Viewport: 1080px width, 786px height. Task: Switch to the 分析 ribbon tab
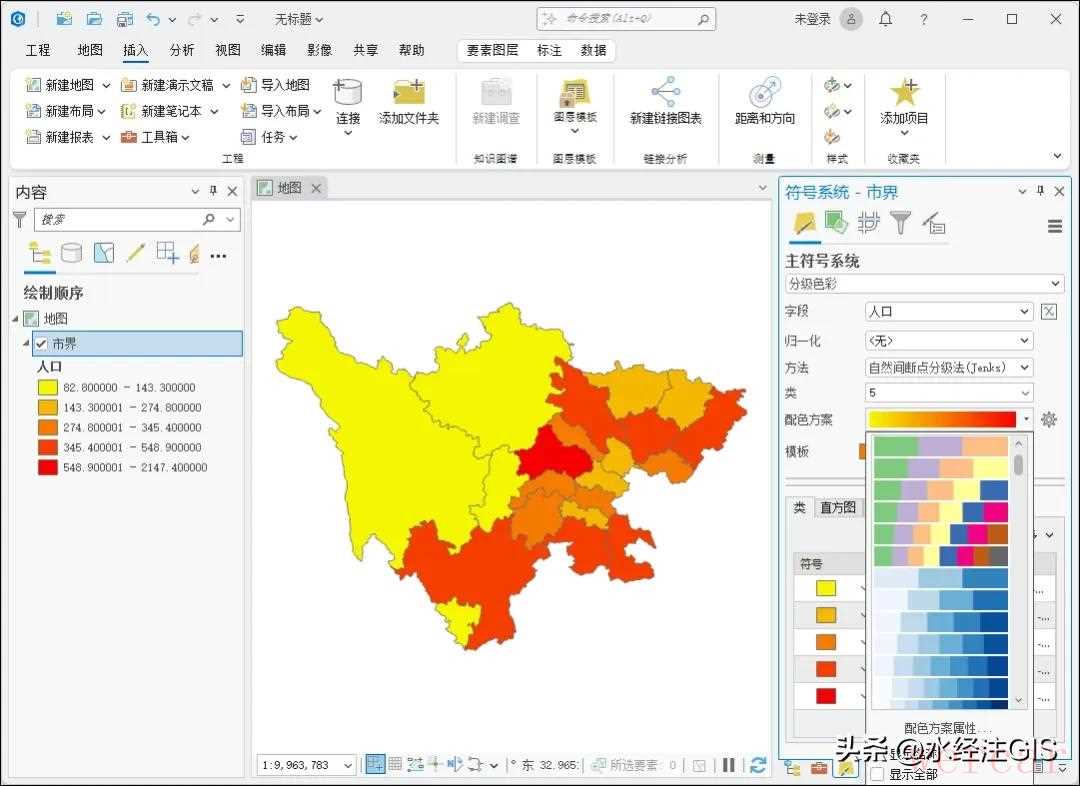182,50
